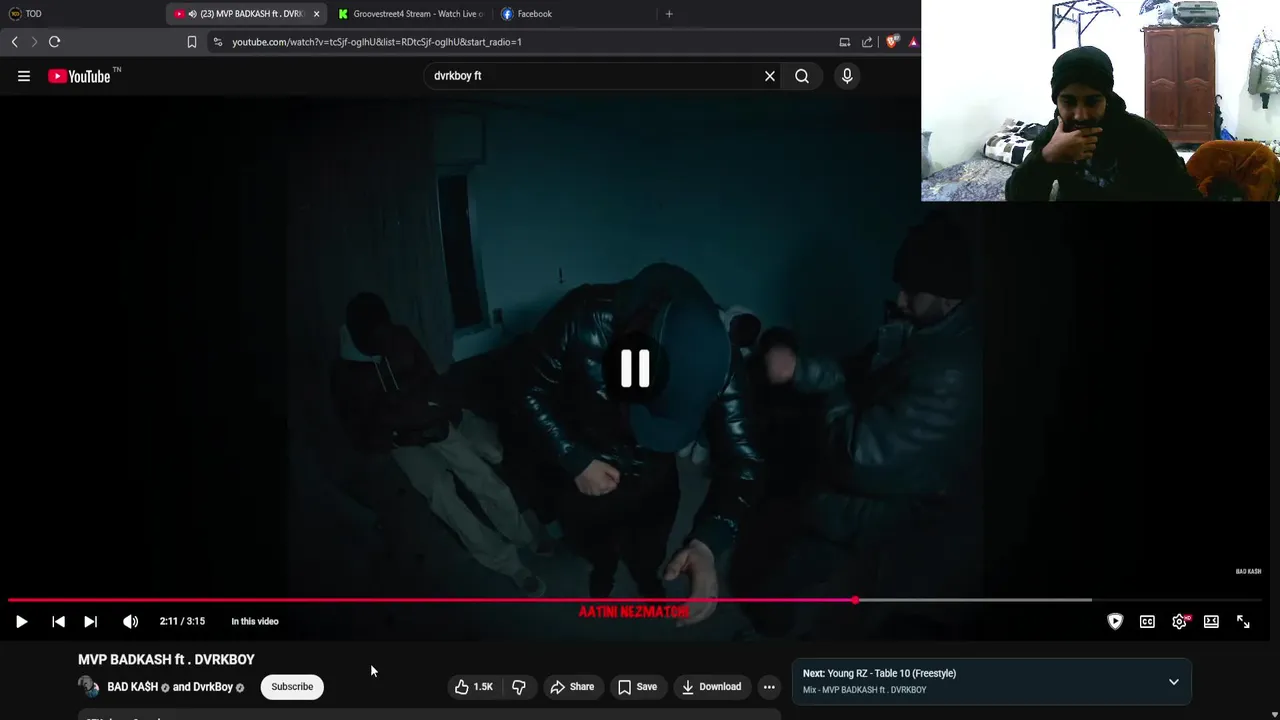View site information icon in address bar
The width and height of the screenshot is (1280, 720).
(218, 42)
